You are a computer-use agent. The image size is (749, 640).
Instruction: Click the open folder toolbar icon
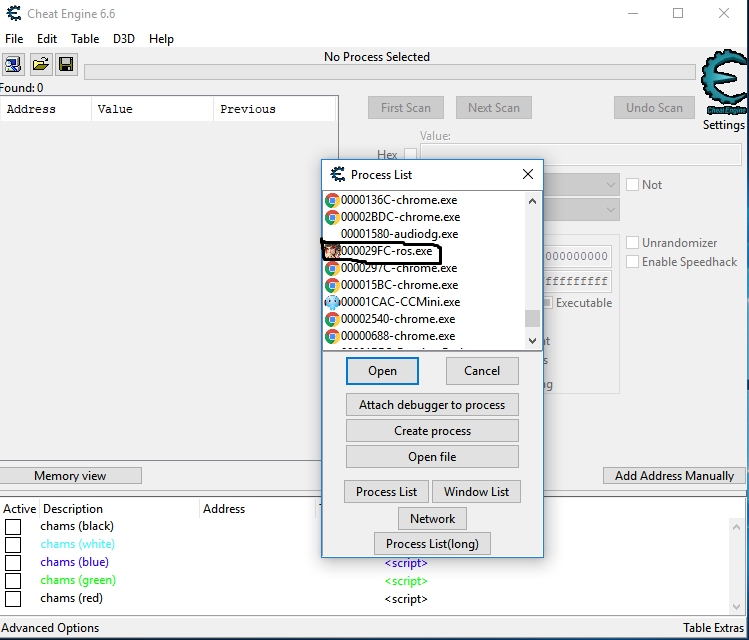pyautogui.click(x=41, y=64)
